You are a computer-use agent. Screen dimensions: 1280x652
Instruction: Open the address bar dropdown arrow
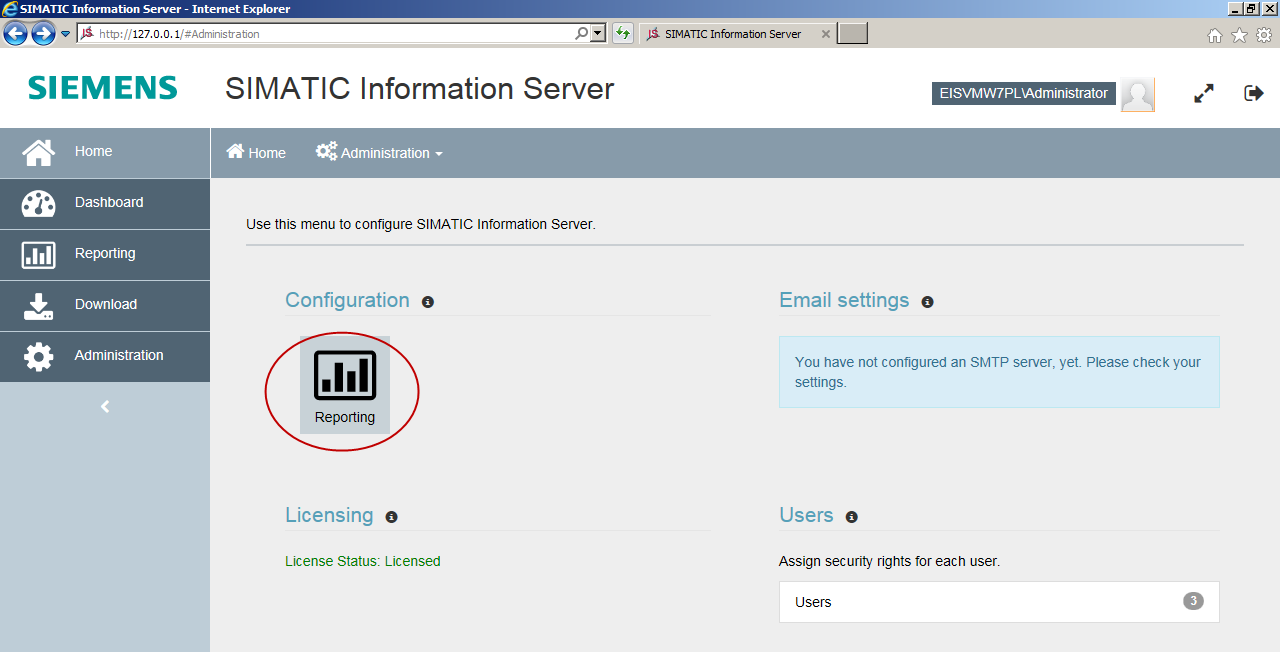tap(598, 33)
